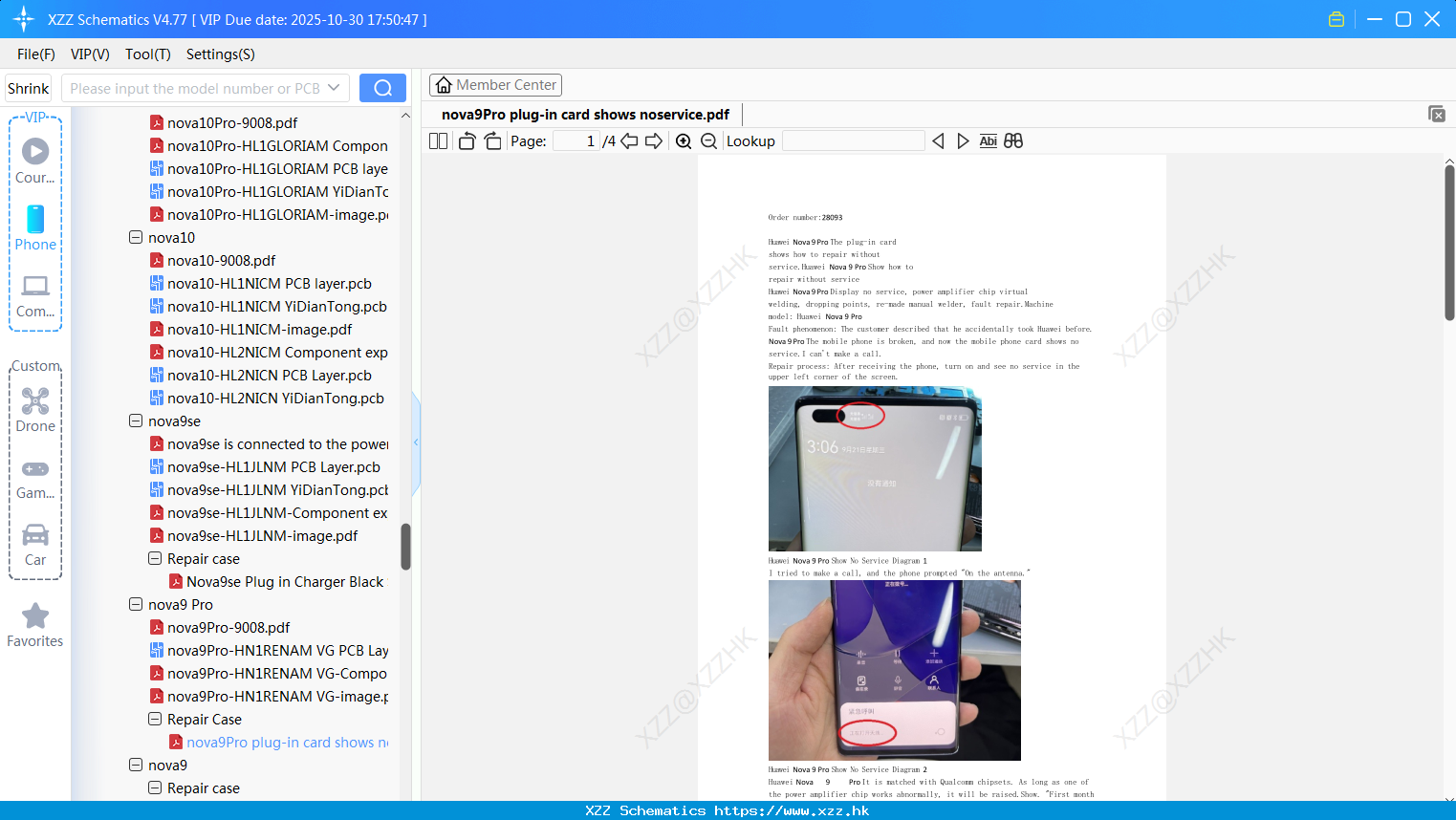Screen dimensions: 1456x820
Task: Click the Lookup text field
Action: point(853,141)
